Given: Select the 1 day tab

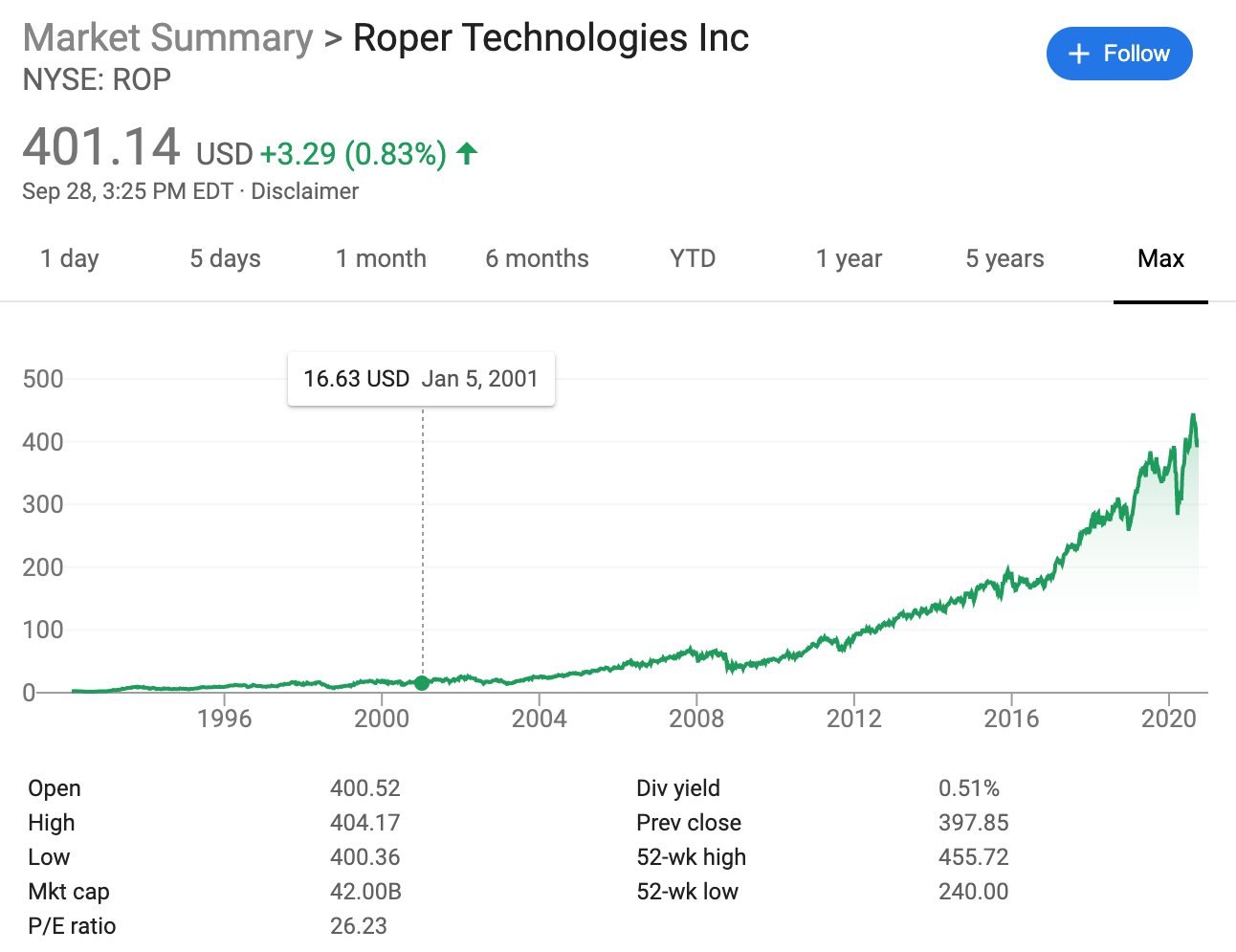Looking at the screenshot, I should coord(70,258).
